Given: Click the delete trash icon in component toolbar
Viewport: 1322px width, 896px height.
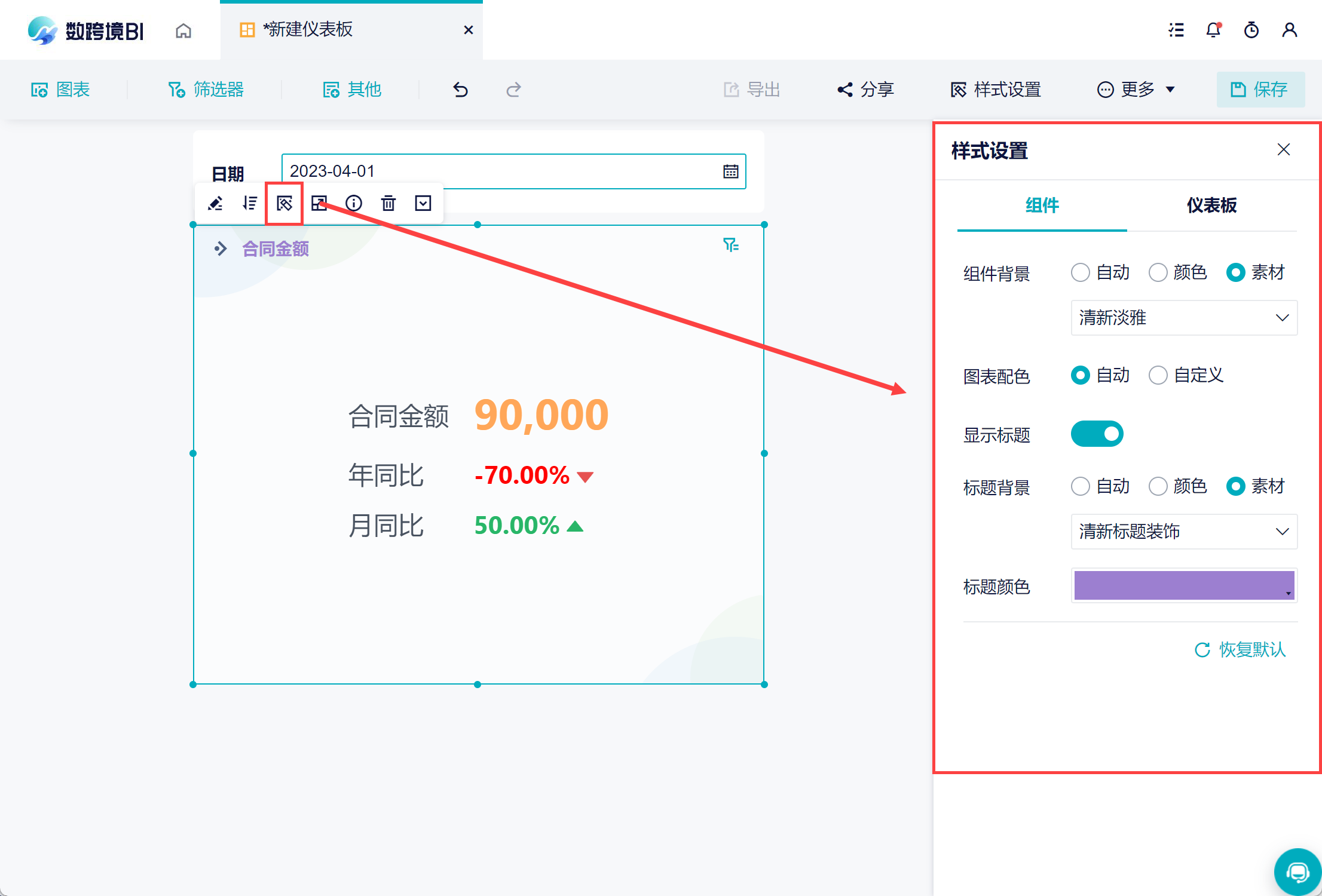Looking at the screenshot, I should pyautogui.click(x=388, y=204).
